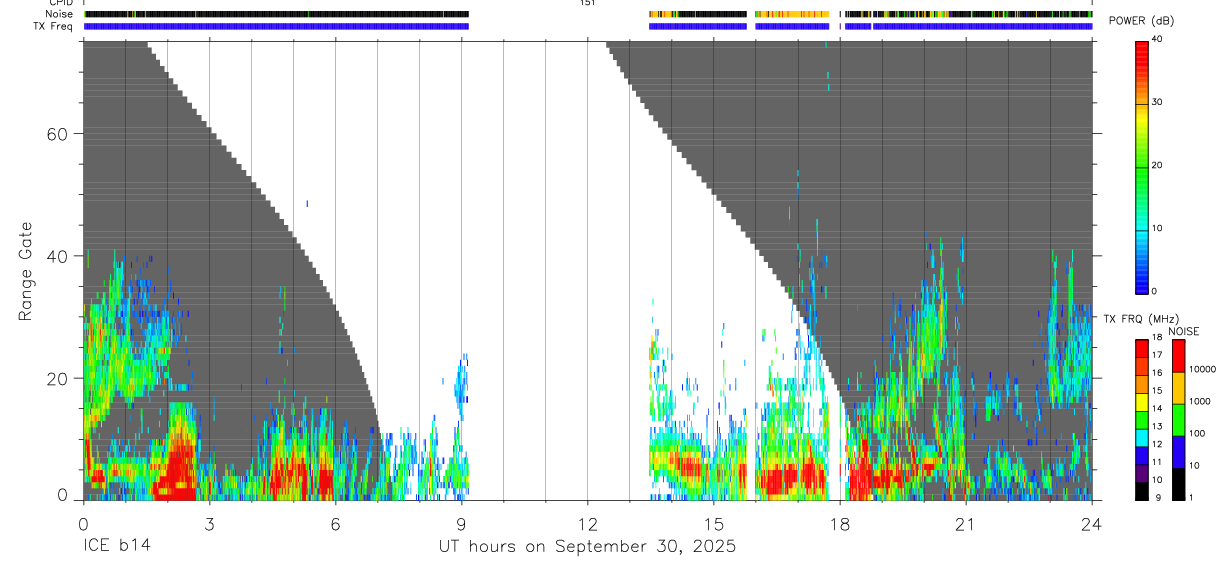Click the POWER colorbar tick label "0"

1156,291
